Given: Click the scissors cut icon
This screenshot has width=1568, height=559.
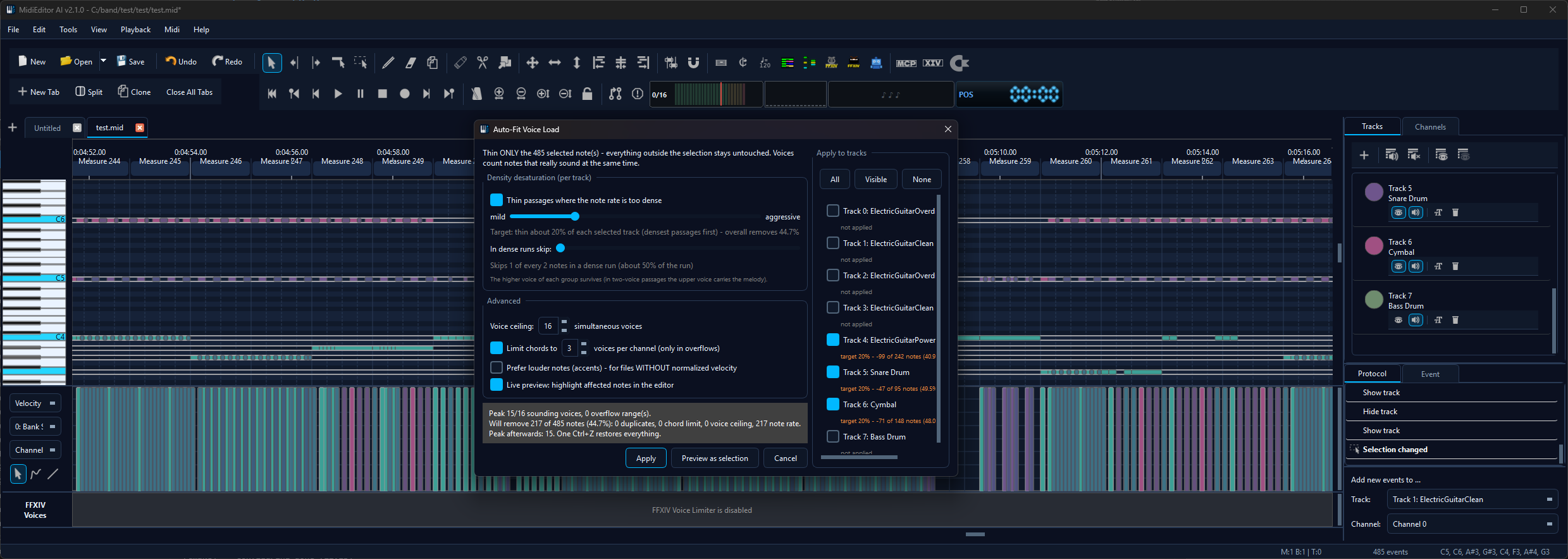Looking at the screenshot, I should tap(483, 62).
